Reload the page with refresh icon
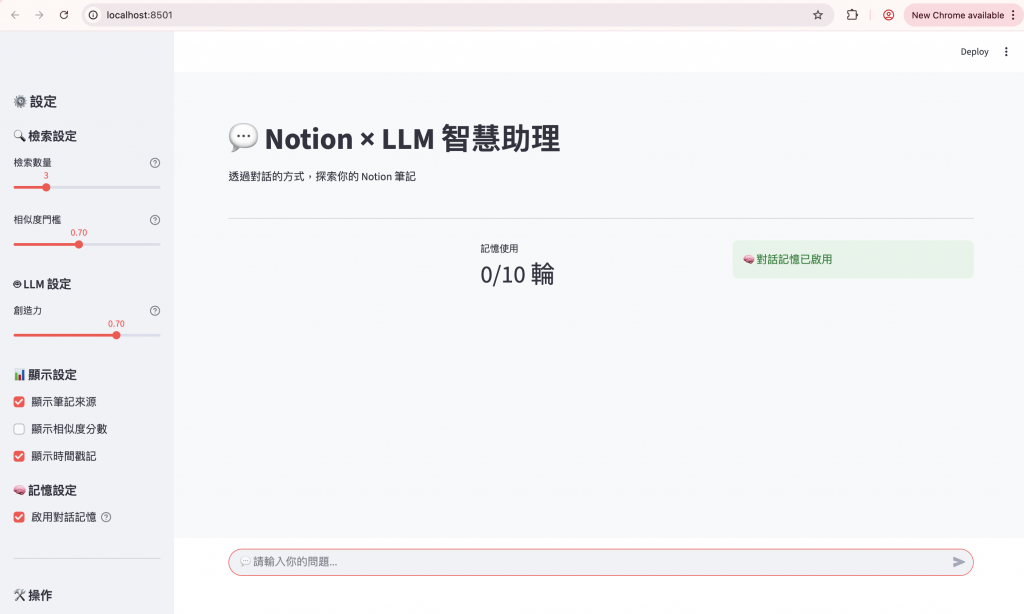1024x614 pixels. point(64,15)
